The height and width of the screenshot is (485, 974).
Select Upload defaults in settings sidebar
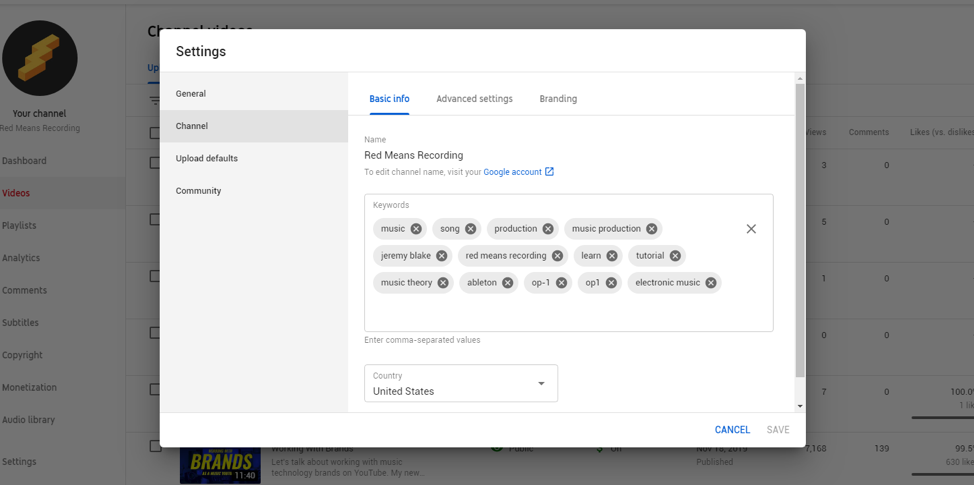coord(254,158)
